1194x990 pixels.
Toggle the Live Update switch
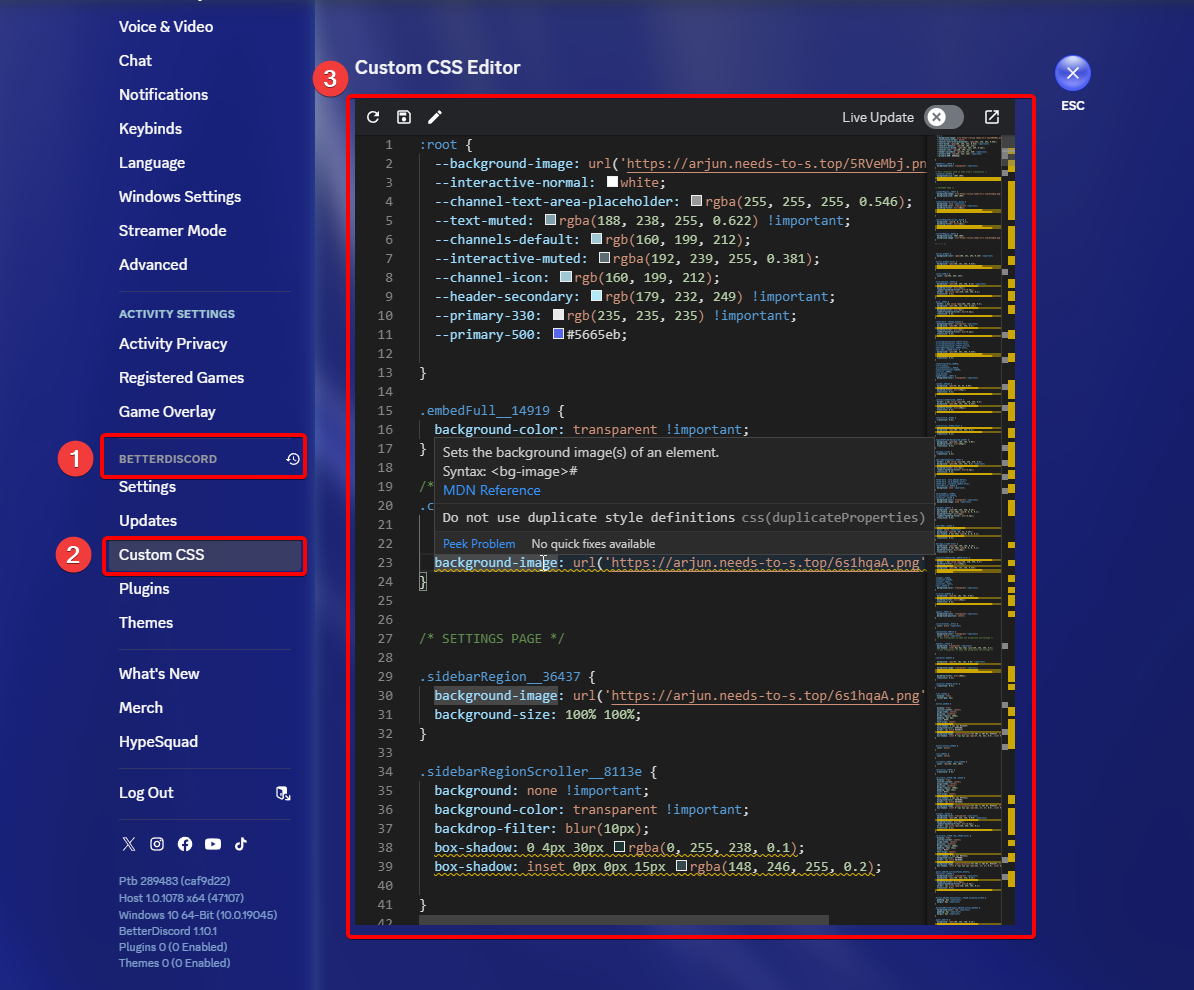(943, 117)
